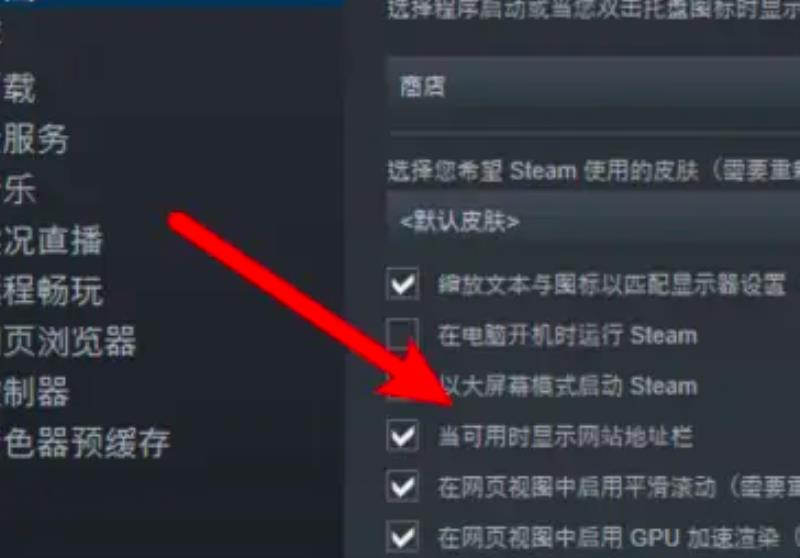Open the 商店 startup window dropdown
The width and height of the screenshot is (800, 558).
click(x=593, y=87)
